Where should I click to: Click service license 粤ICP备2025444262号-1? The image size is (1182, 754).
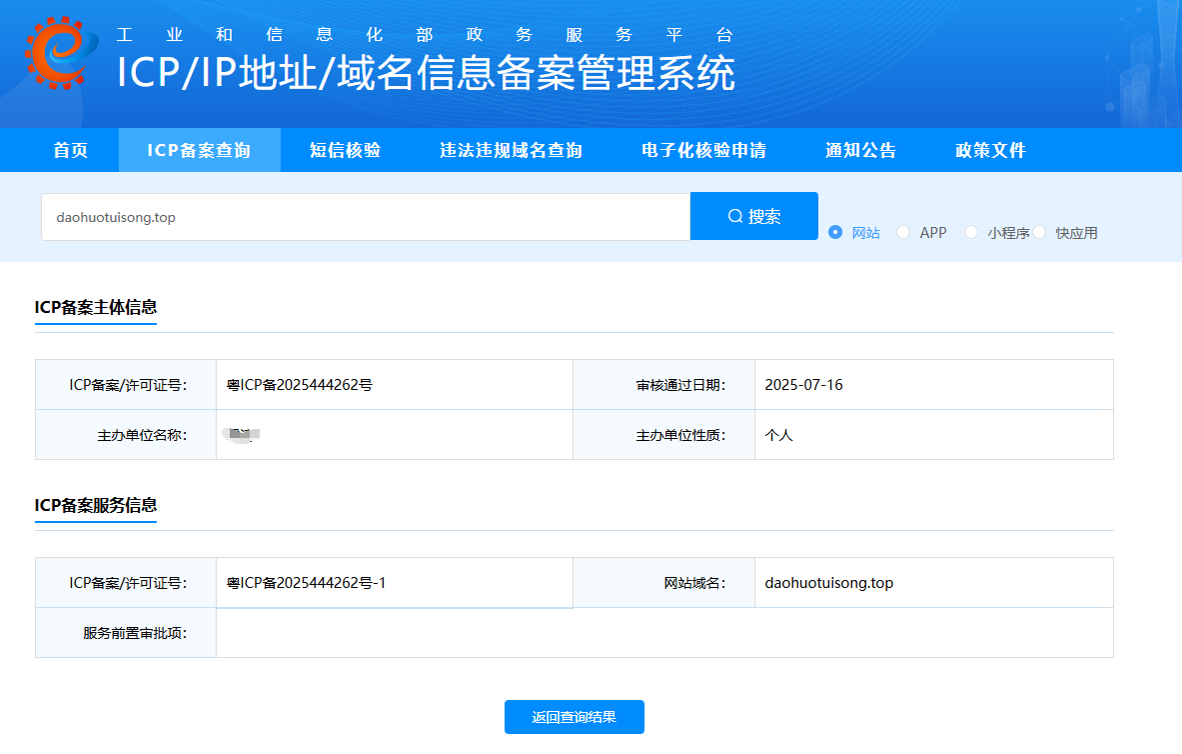tap(306, 583)
